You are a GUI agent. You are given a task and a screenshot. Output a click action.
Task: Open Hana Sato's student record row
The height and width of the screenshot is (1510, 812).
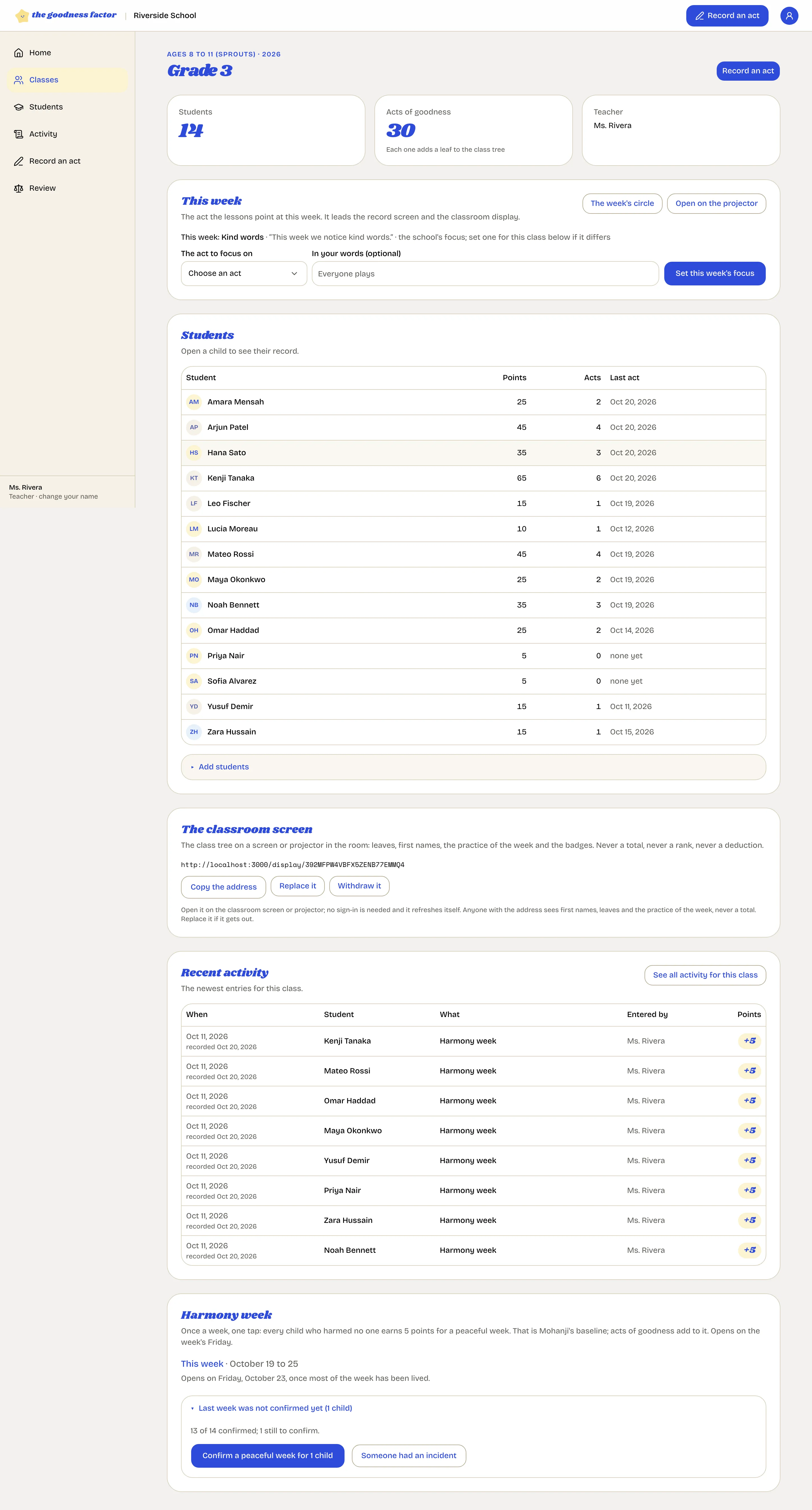coord(473,453)
